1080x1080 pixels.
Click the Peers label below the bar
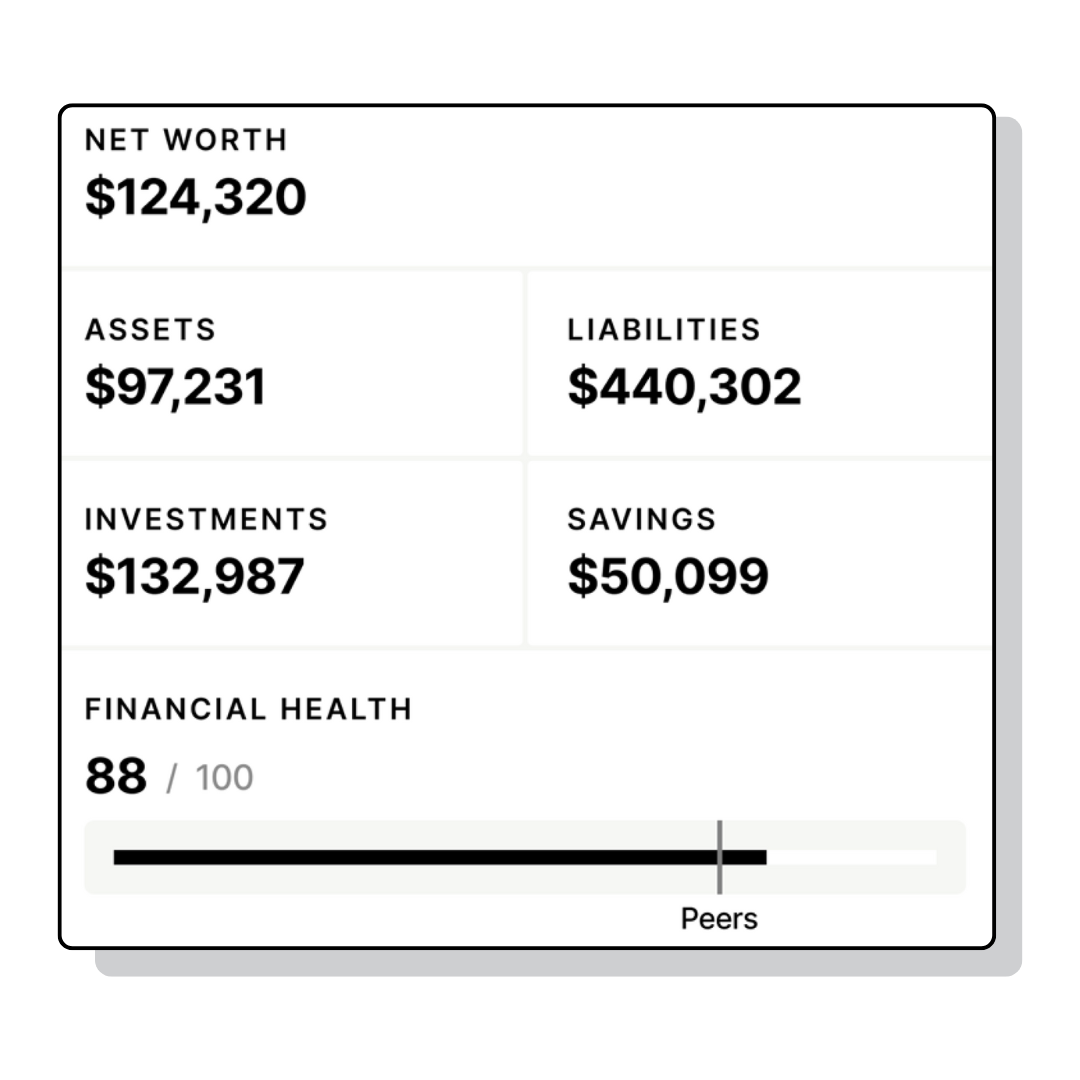[x=719, y=918]
